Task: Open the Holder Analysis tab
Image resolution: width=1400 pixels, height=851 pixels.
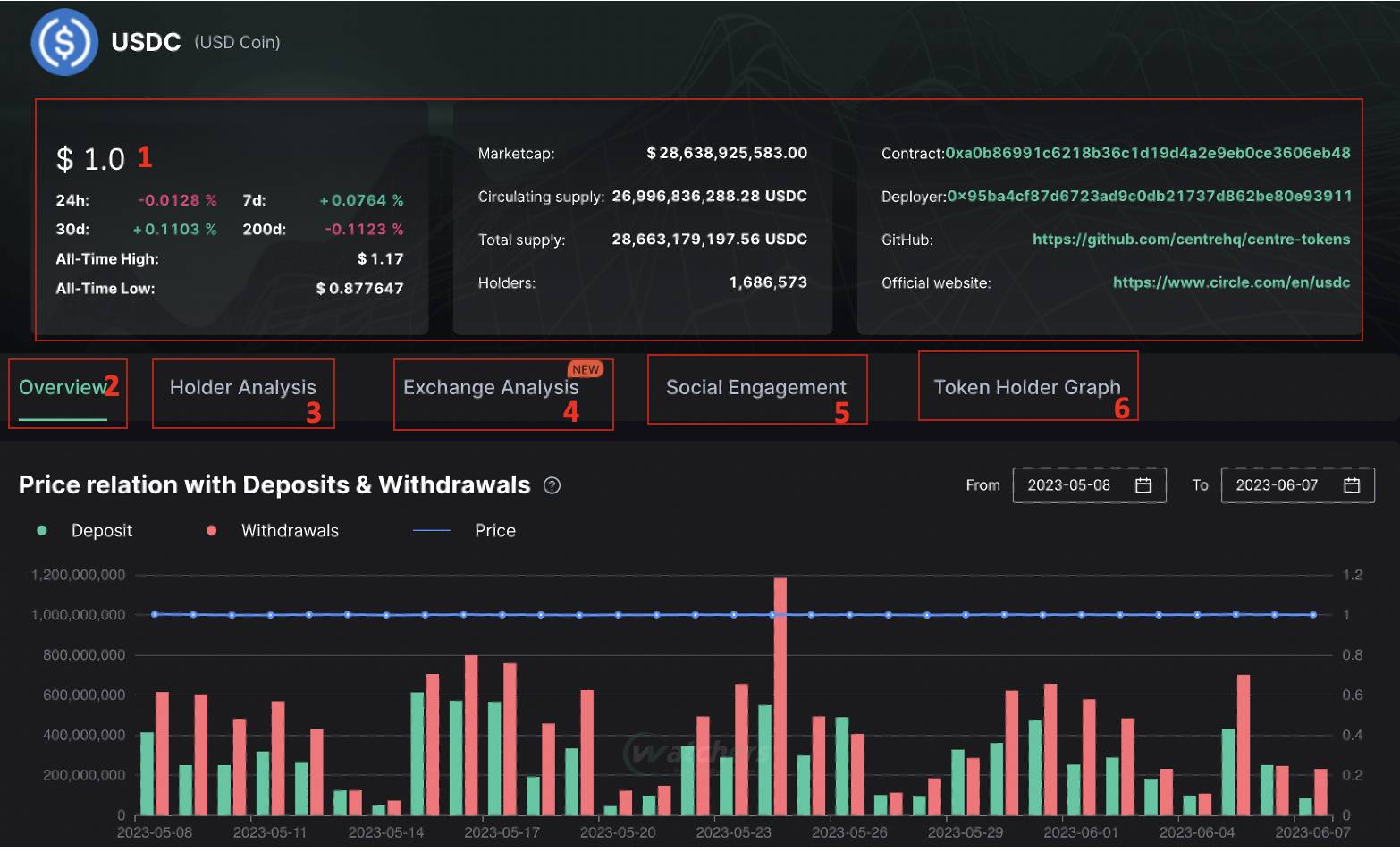Action: [x=243, y=387]
